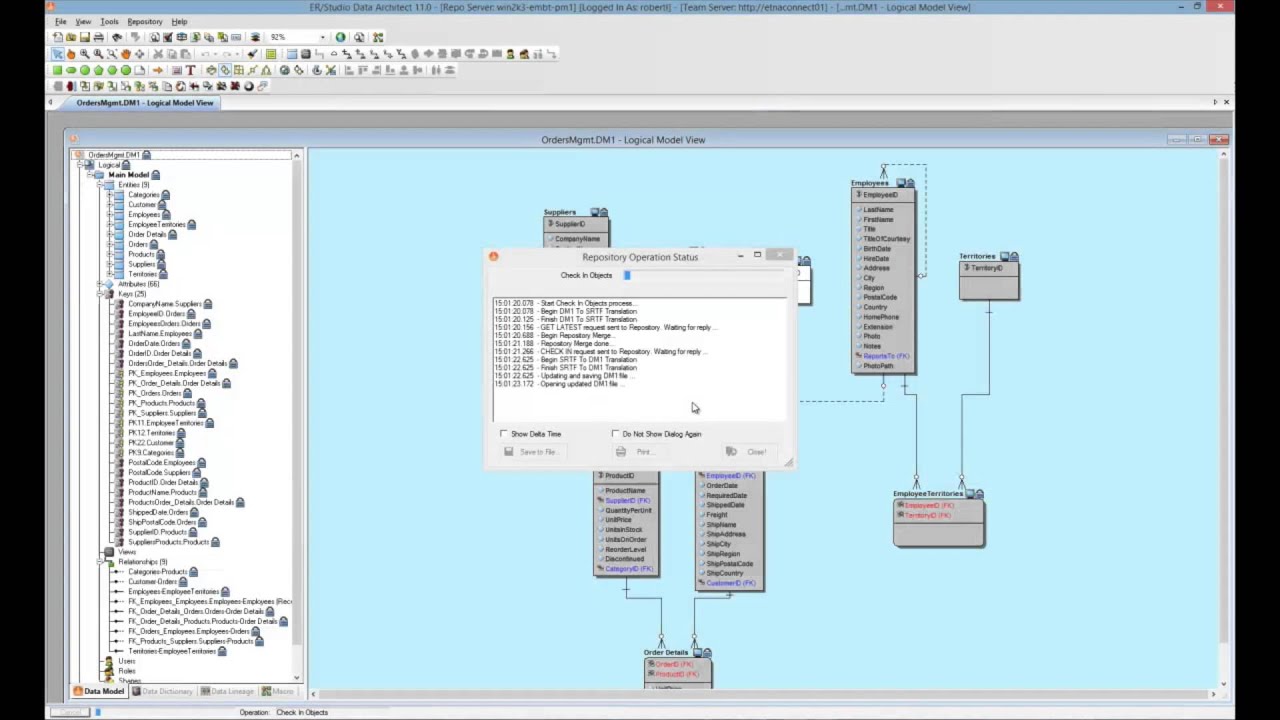Select Order Details entity in tree
This screenshot has width=1280, height=720.
[x=147, y=234]
